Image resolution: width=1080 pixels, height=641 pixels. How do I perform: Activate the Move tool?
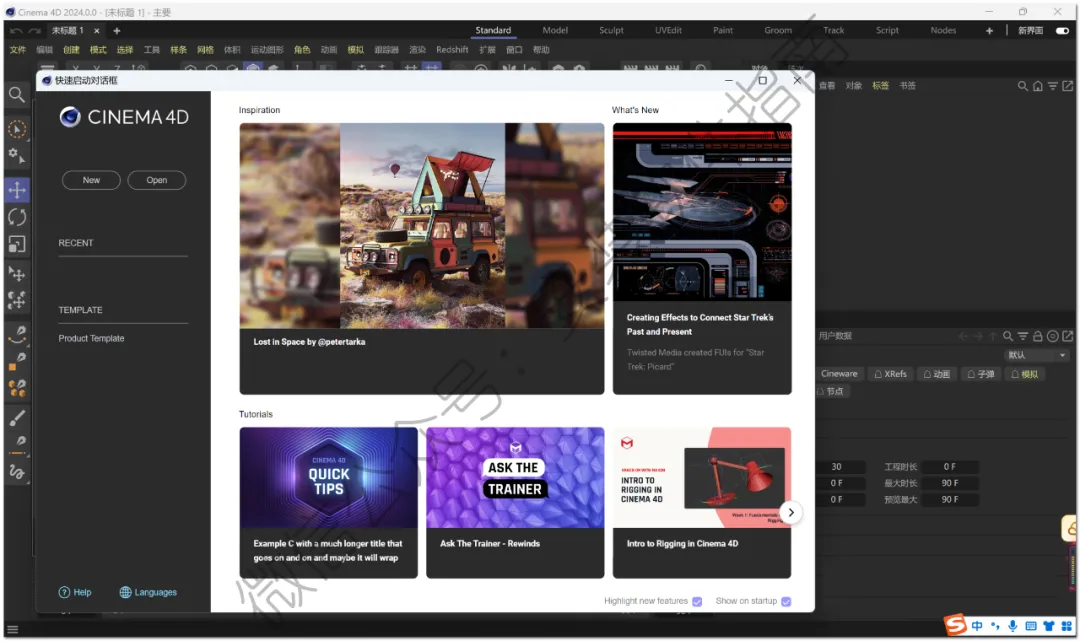pyautogui.click(x=17, y=190)
